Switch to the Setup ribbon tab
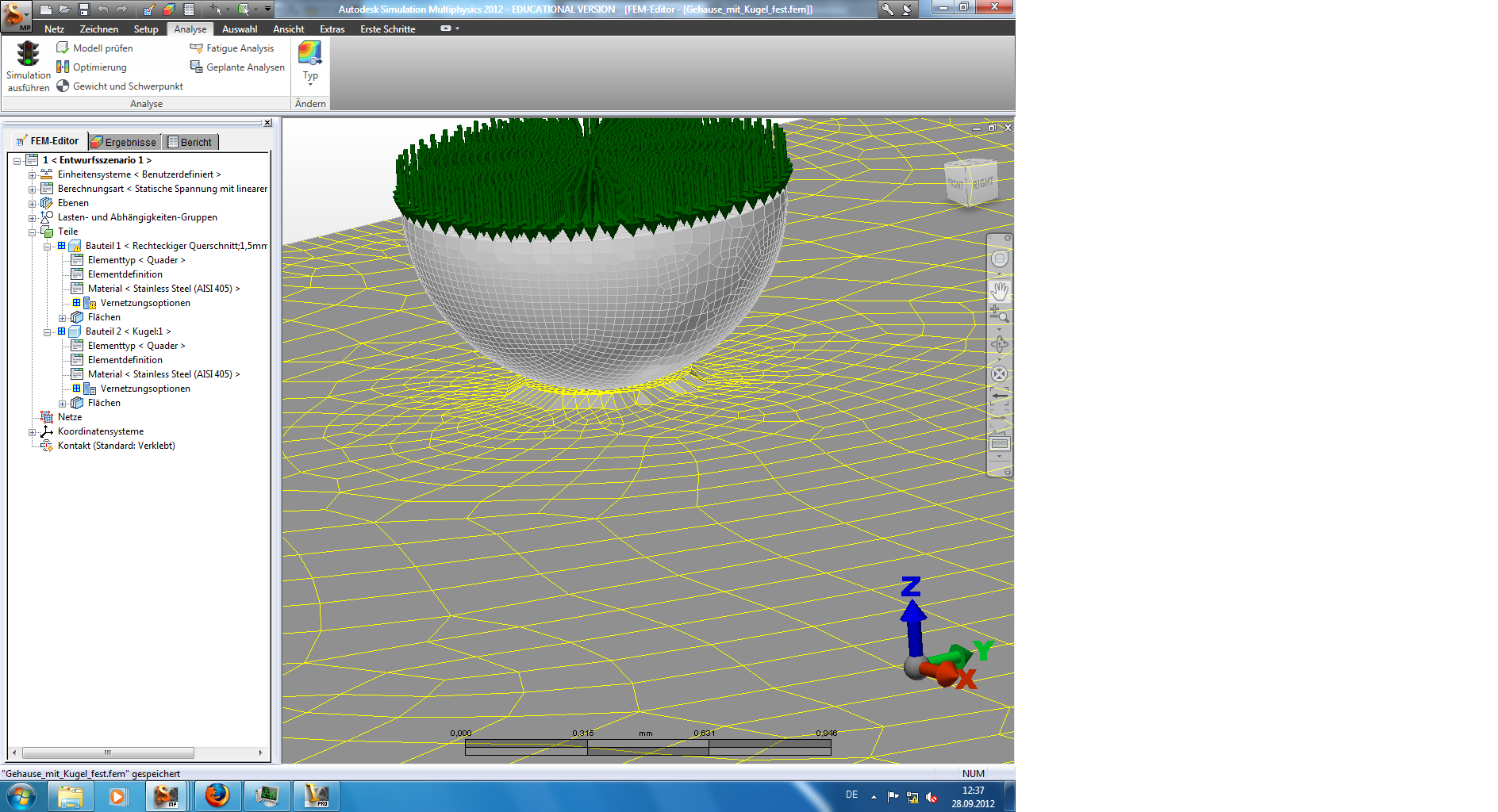1498x812 pixels. (x=146, y=29)
